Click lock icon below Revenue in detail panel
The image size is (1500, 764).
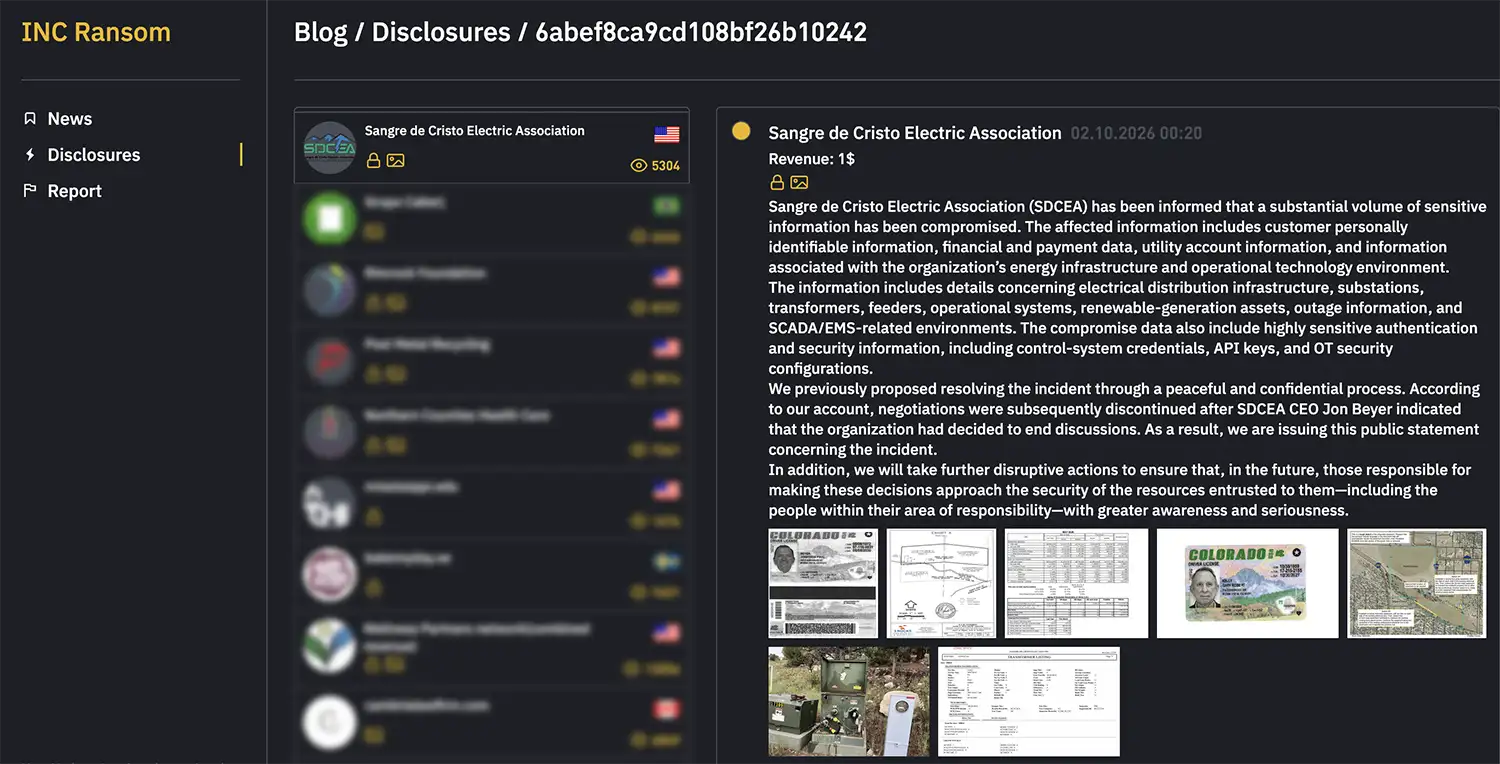[x=777, y=183]
